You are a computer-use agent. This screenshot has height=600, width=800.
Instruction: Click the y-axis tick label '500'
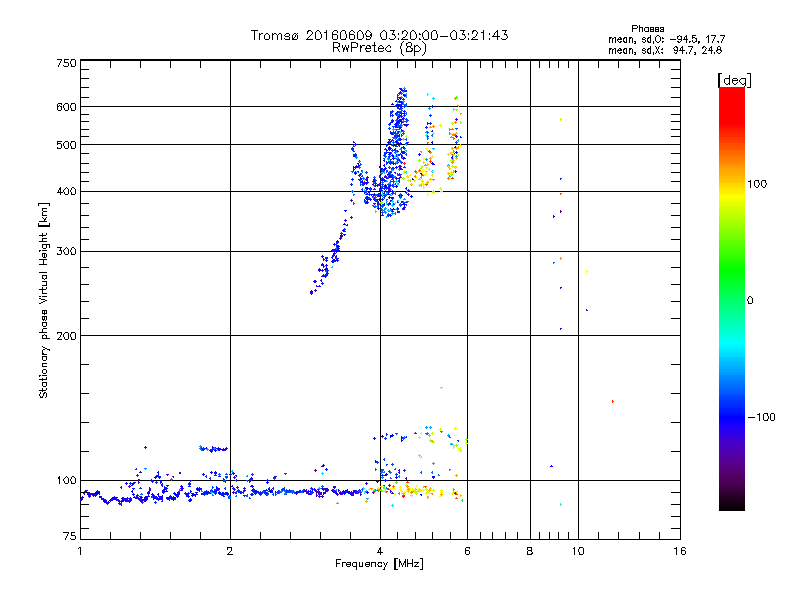click(x=66, y=145)
